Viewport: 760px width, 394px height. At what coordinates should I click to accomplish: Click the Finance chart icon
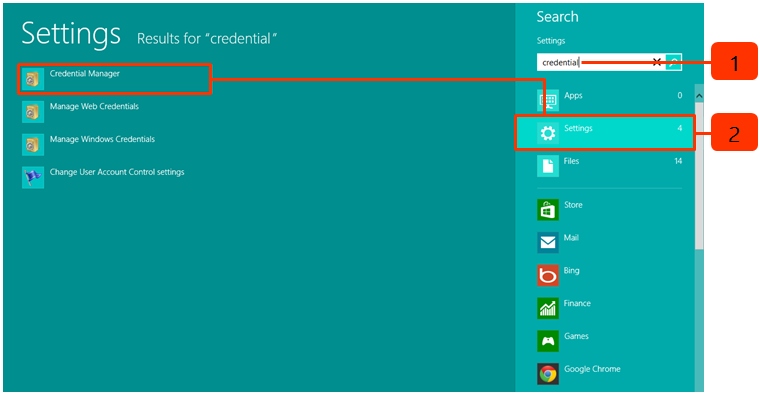click(x=548, y=308)
